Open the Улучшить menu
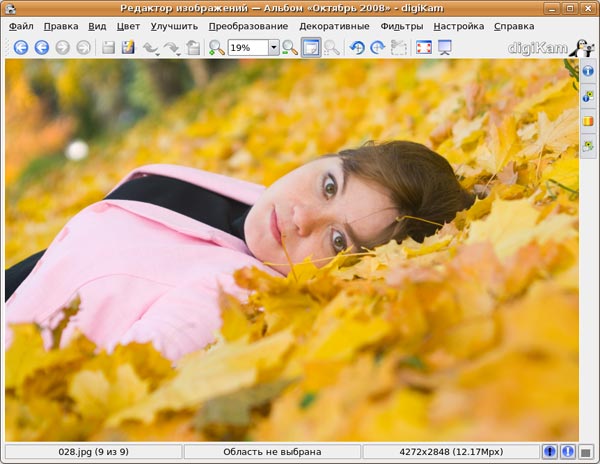 tap(174, 26)
